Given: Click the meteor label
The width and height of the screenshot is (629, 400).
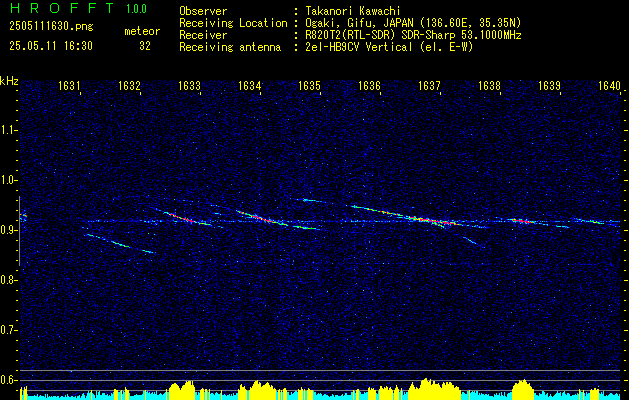Looking at the screenshot, I should click(x=142, y=31).
